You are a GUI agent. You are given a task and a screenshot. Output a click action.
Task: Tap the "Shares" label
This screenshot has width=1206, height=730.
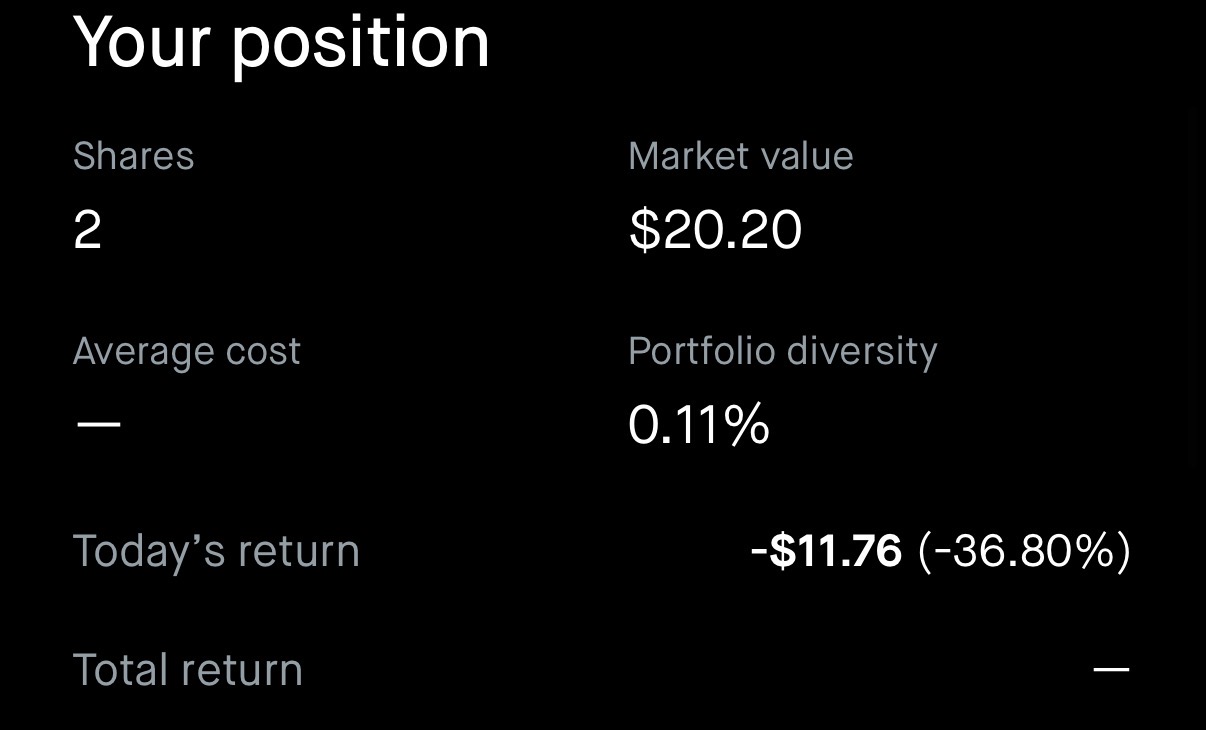coord(134,156)
